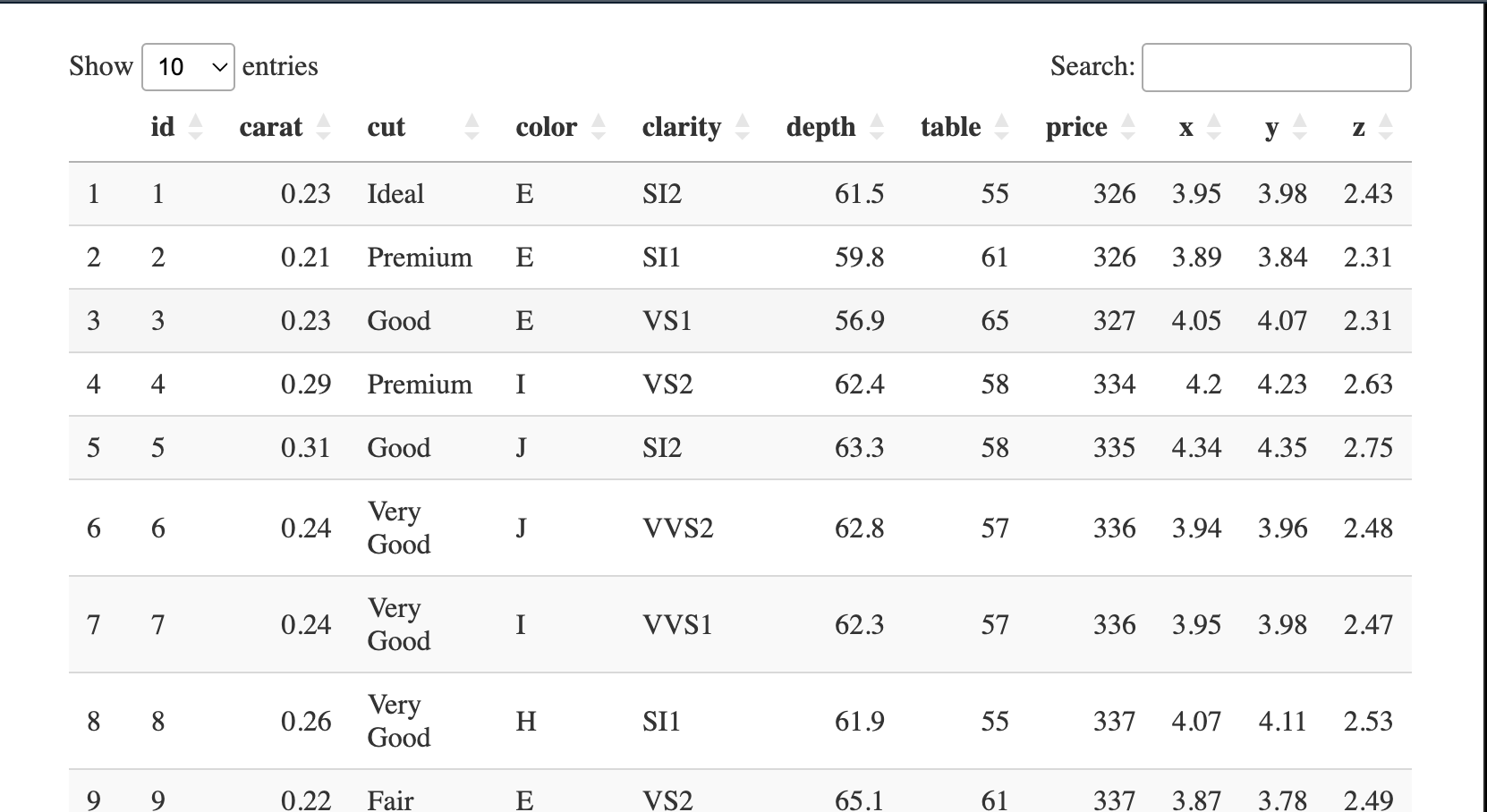Sort by depth column sort icon
1487x812 pixels.
point(877,128)
